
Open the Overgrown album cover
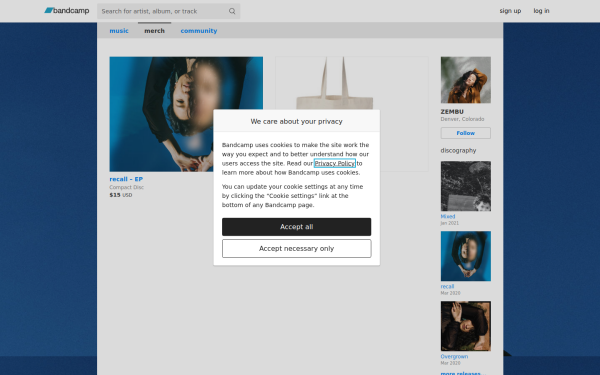466,326
